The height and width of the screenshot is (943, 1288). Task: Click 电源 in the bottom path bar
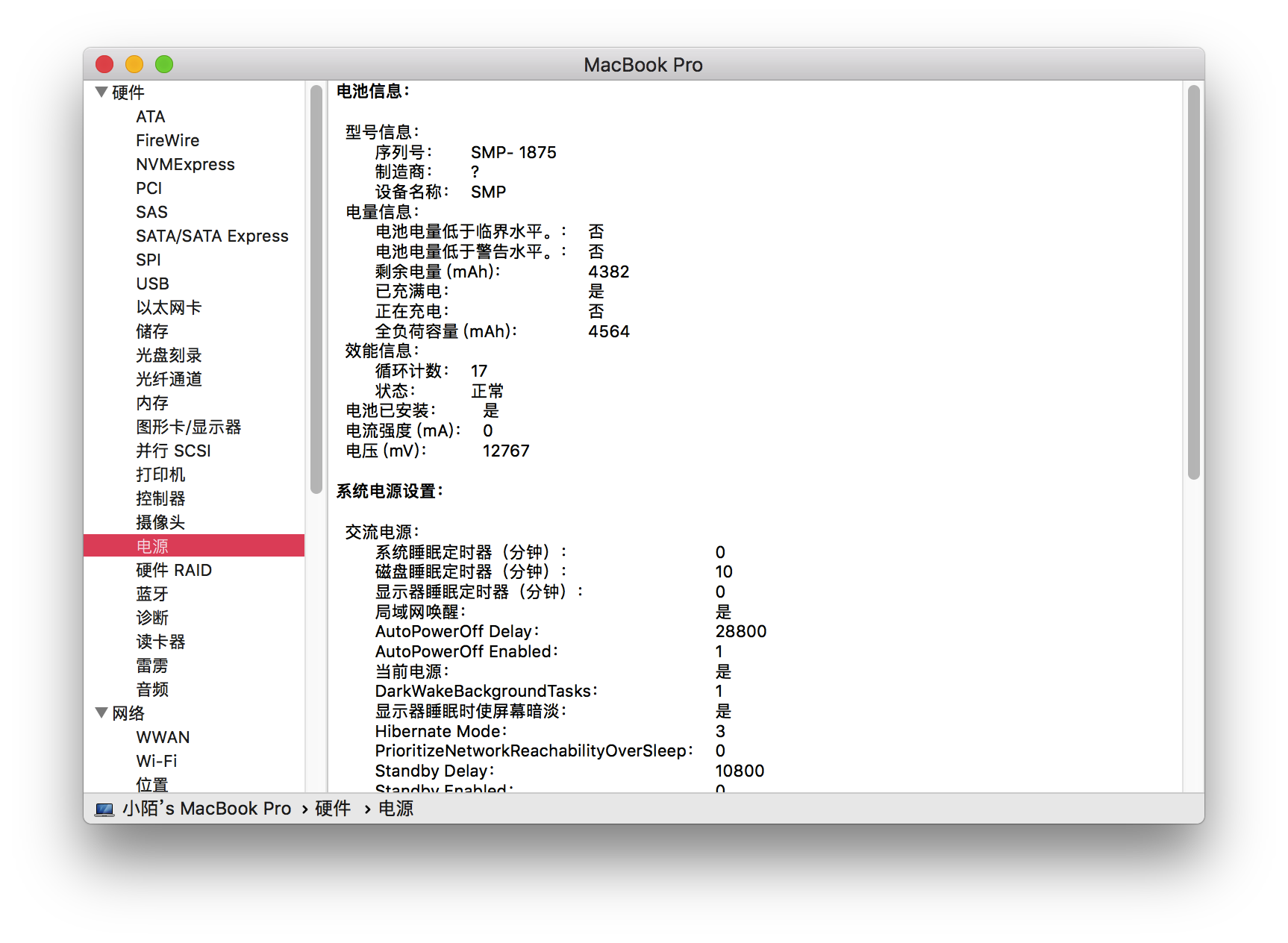point(396,809)
